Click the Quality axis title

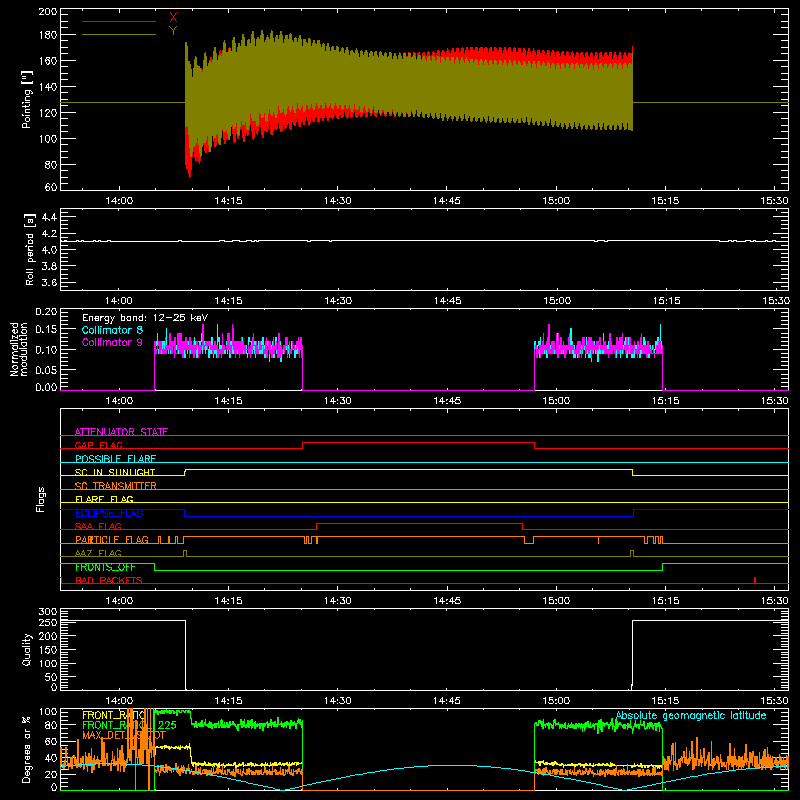click(x=27, y=649)
